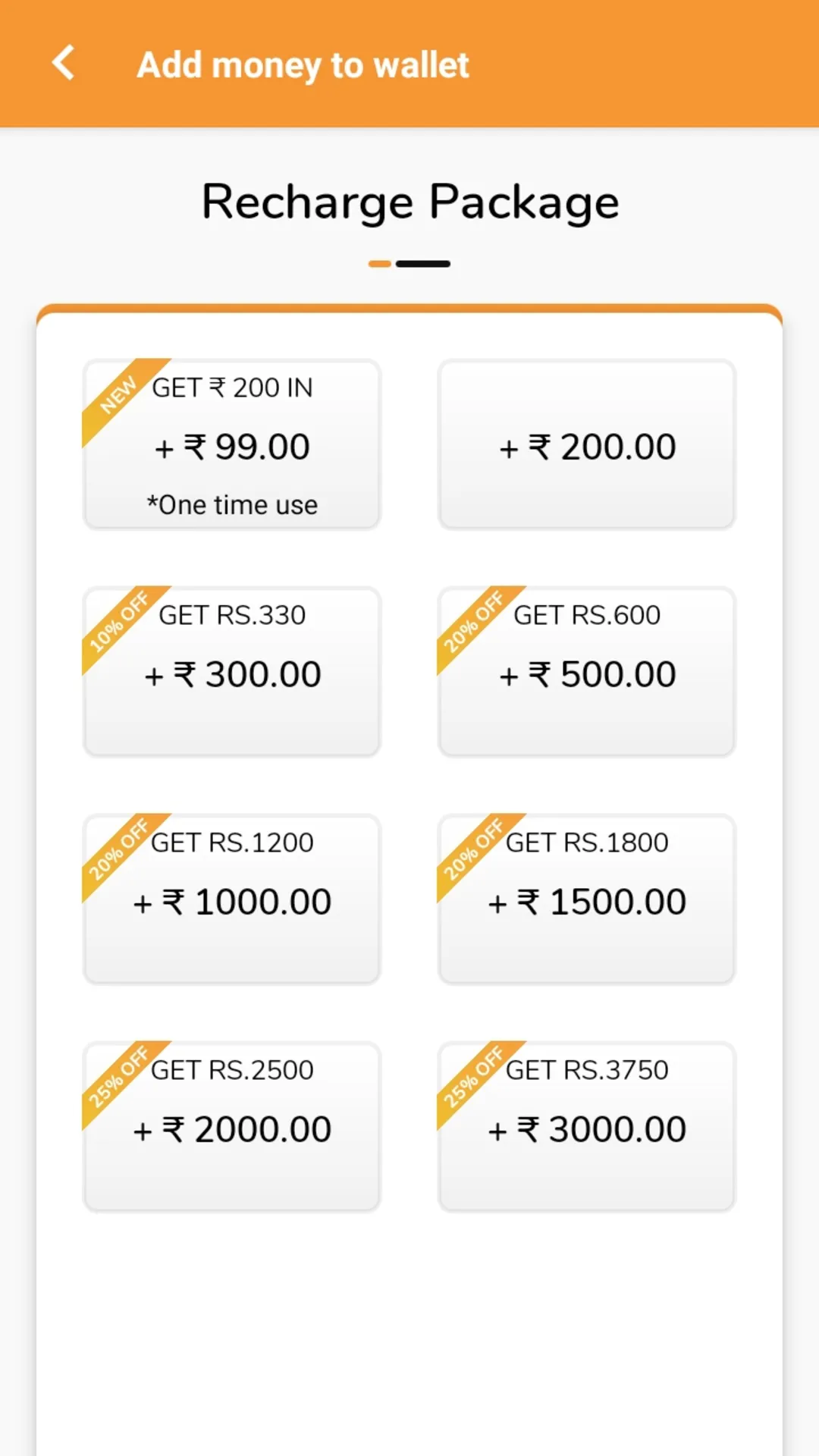Click the GET ₹ 200 IN text
This screenshot has width=819, height=1456.
(232, 388)
